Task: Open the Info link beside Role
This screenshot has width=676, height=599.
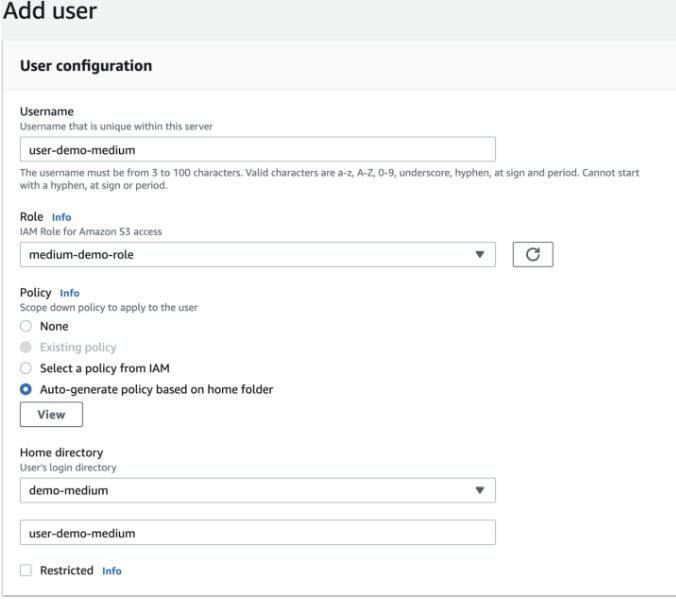Action: 62,217
